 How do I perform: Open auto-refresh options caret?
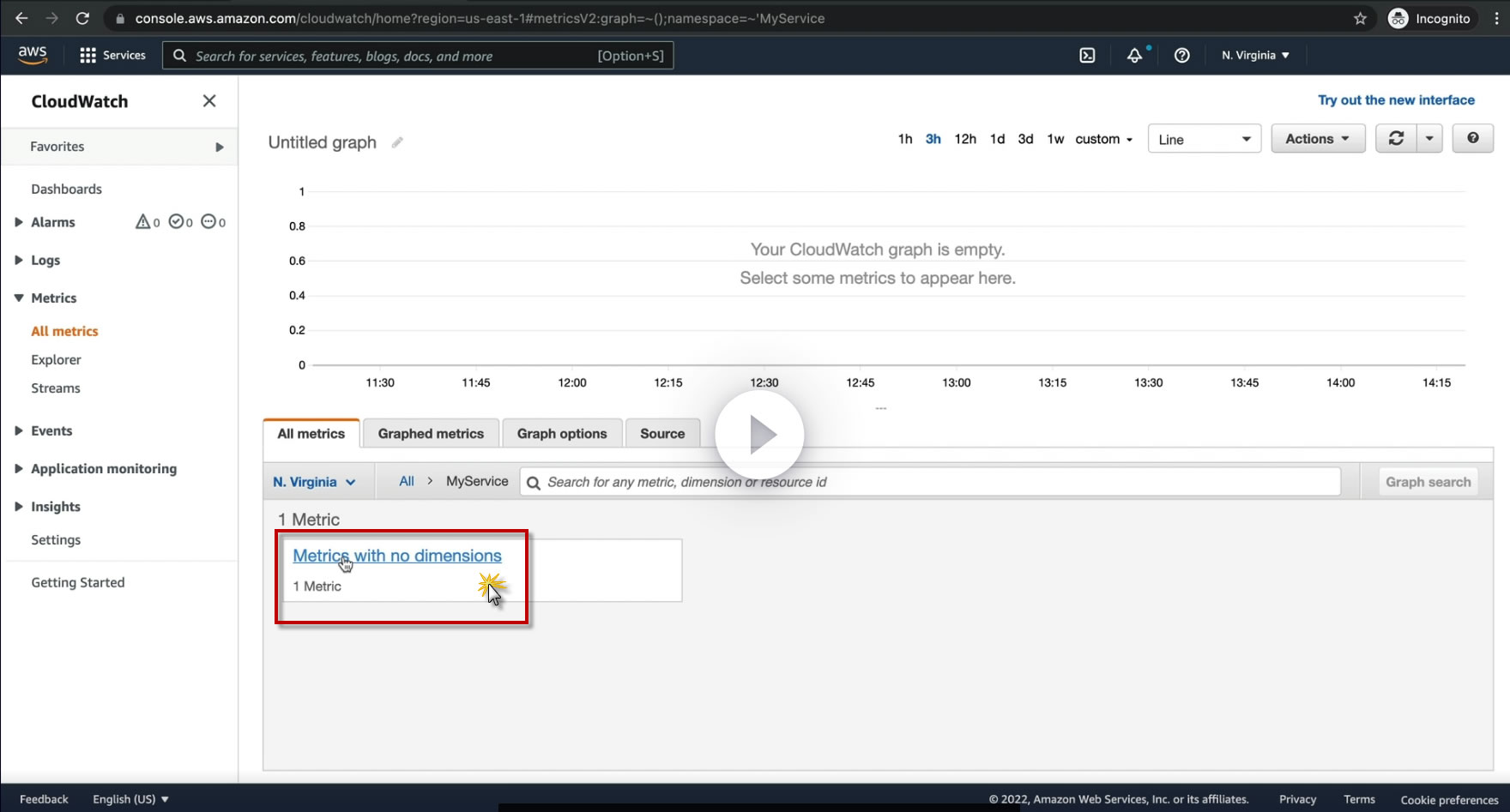coord(1429,139)
